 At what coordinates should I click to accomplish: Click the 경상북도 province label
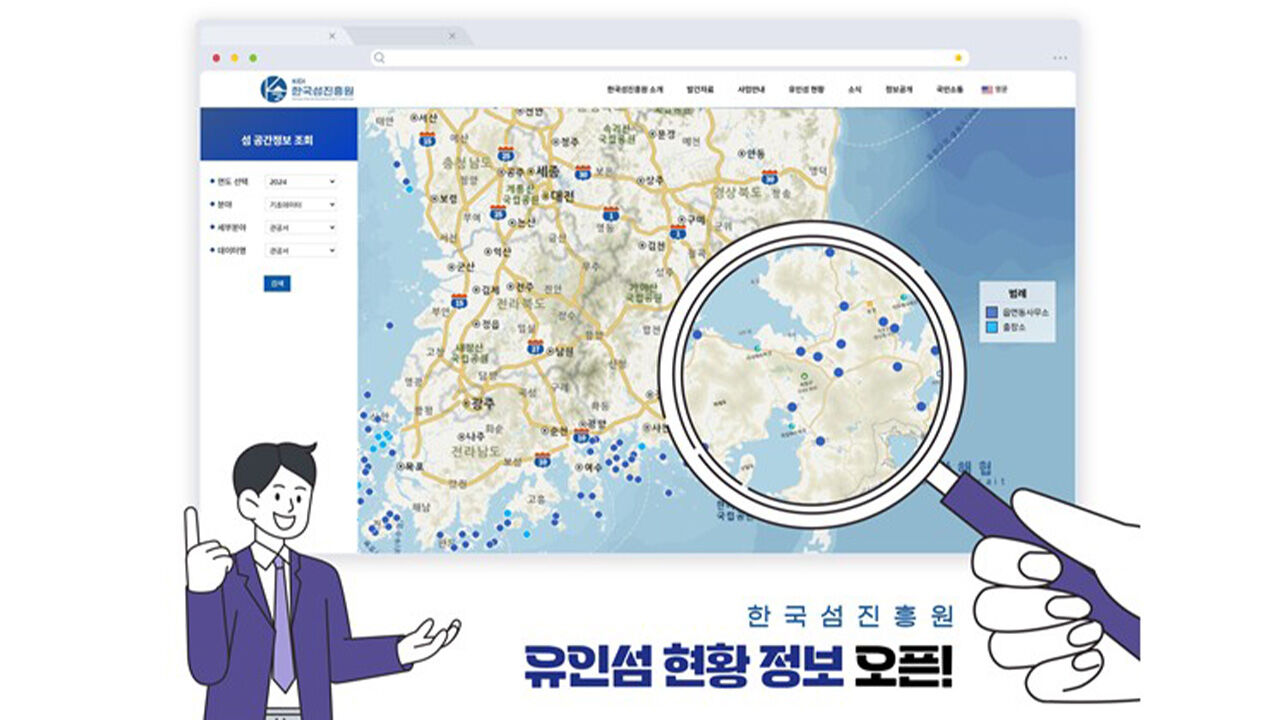737,191
